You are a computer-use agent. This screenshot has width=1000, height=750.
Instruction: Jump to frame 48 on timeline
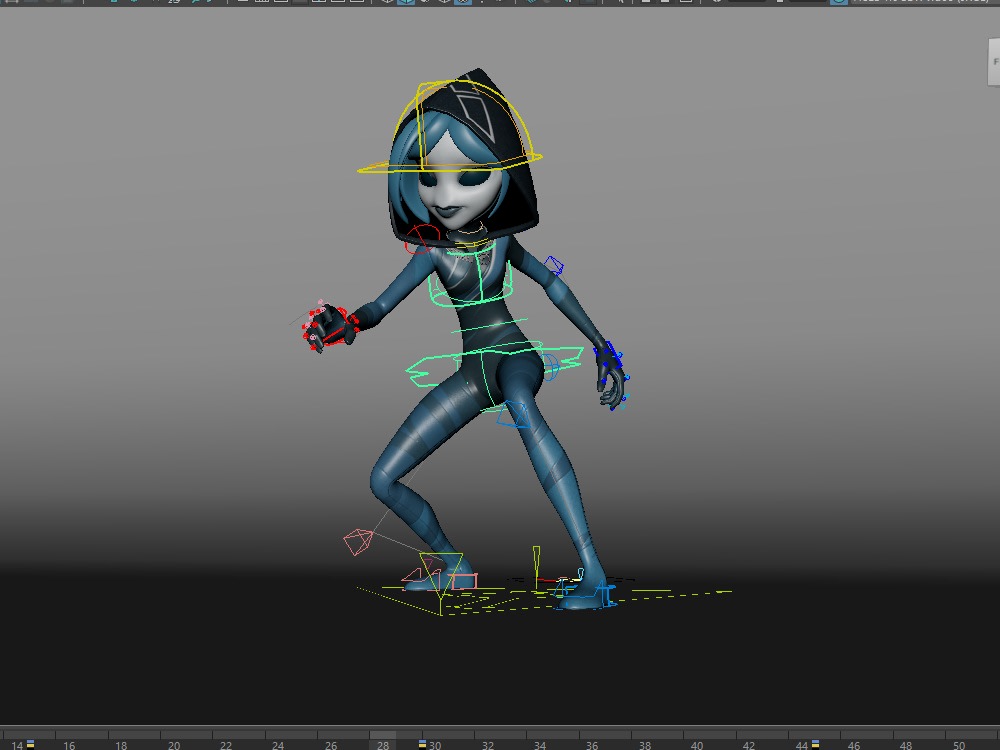pyautogui.click(x=906, y=745)
